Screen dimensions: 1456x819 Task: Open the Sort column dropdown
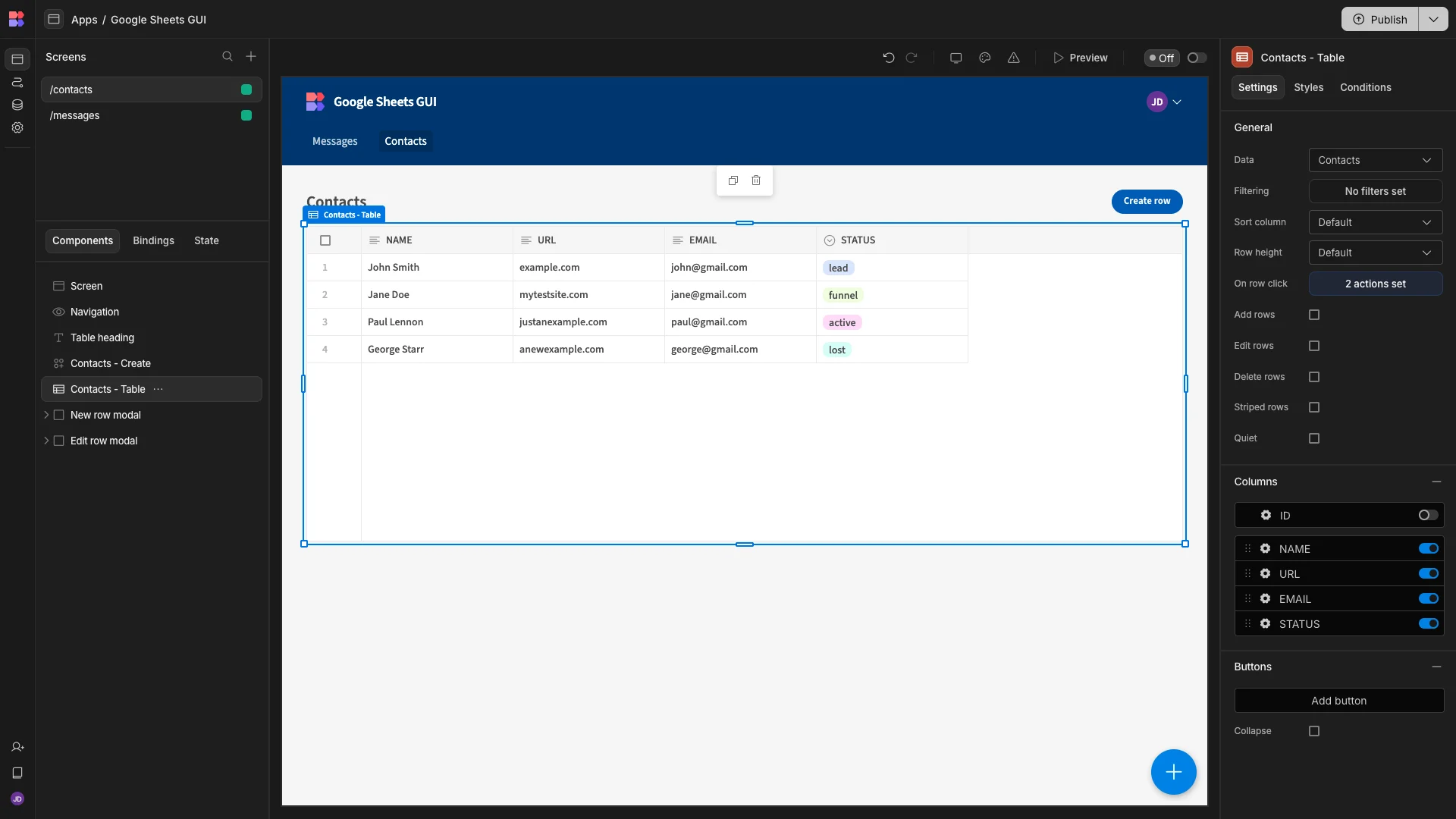point(1376,222)
